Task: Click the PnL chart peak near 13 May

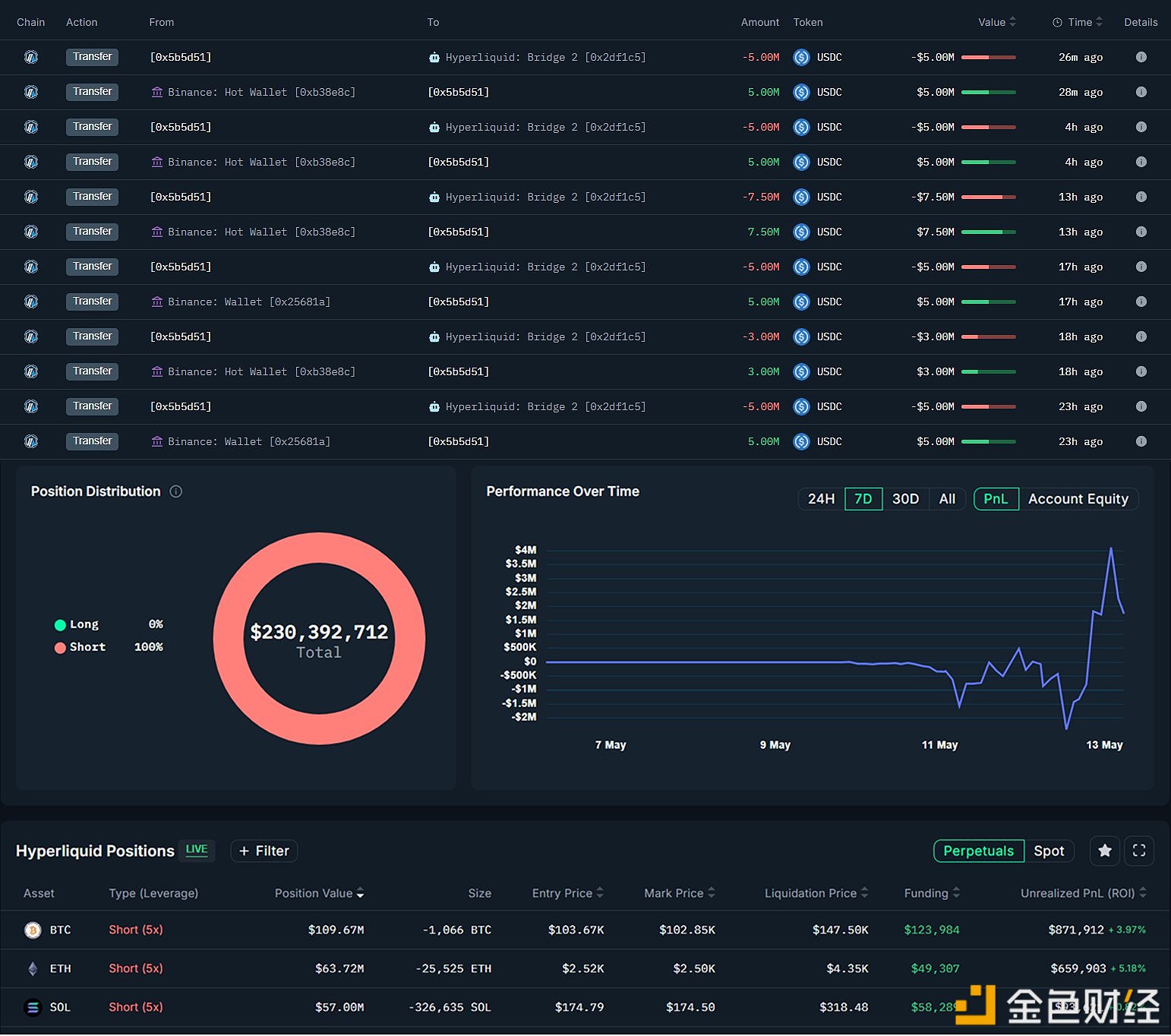Action: coord(1111,548)
